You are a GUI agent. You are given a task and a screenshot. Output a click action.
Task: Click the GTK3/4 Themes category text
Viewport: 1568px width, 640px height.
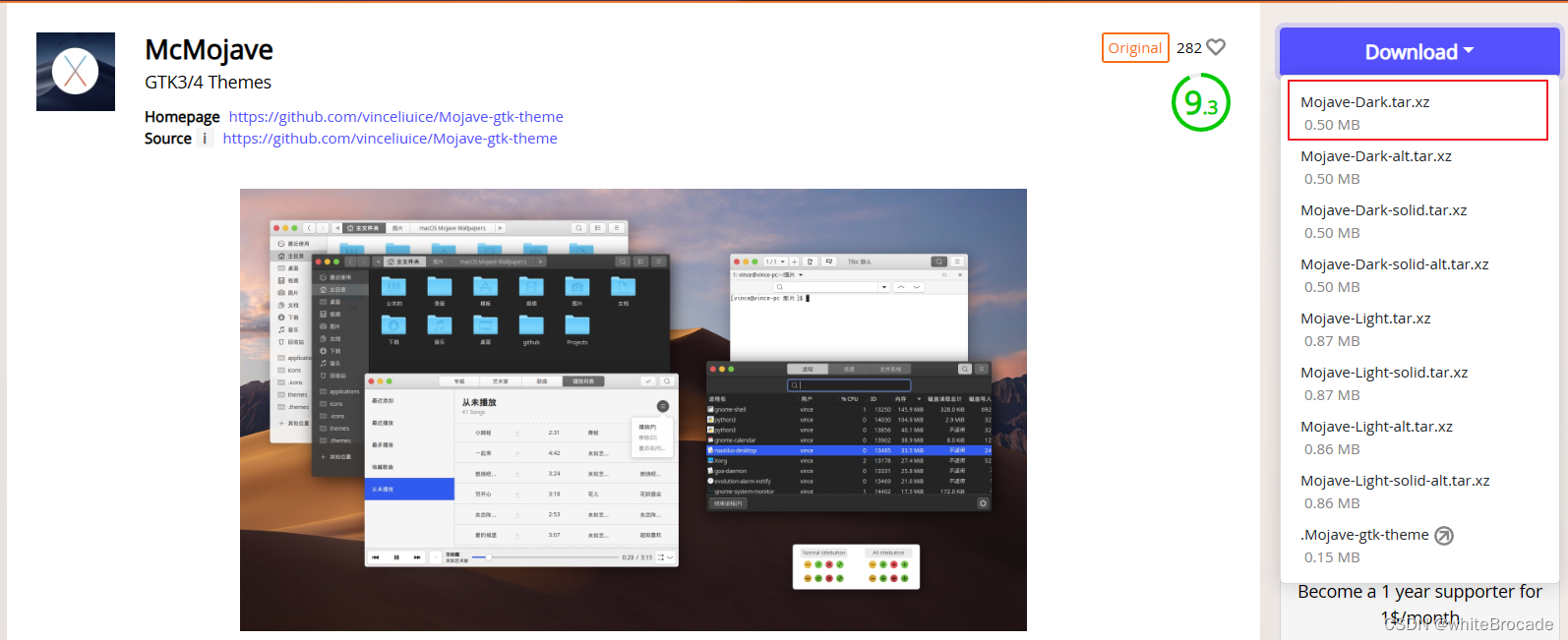click(208, 83)
